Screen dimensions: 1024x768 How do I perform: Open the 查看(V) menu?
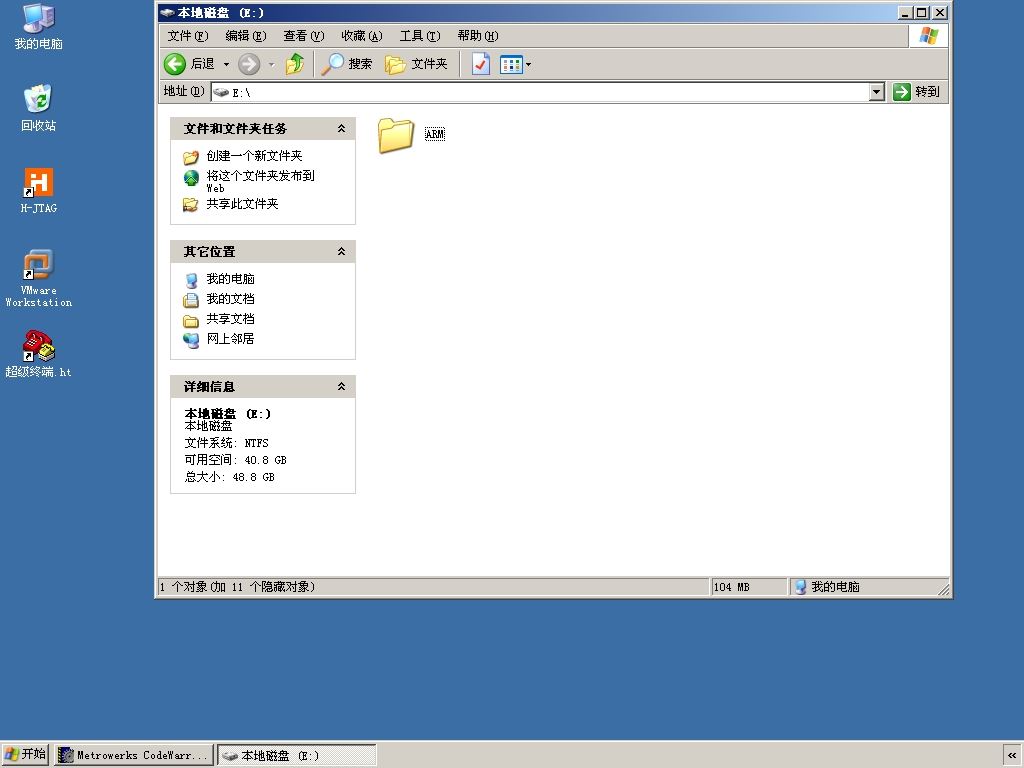[304, 36]
